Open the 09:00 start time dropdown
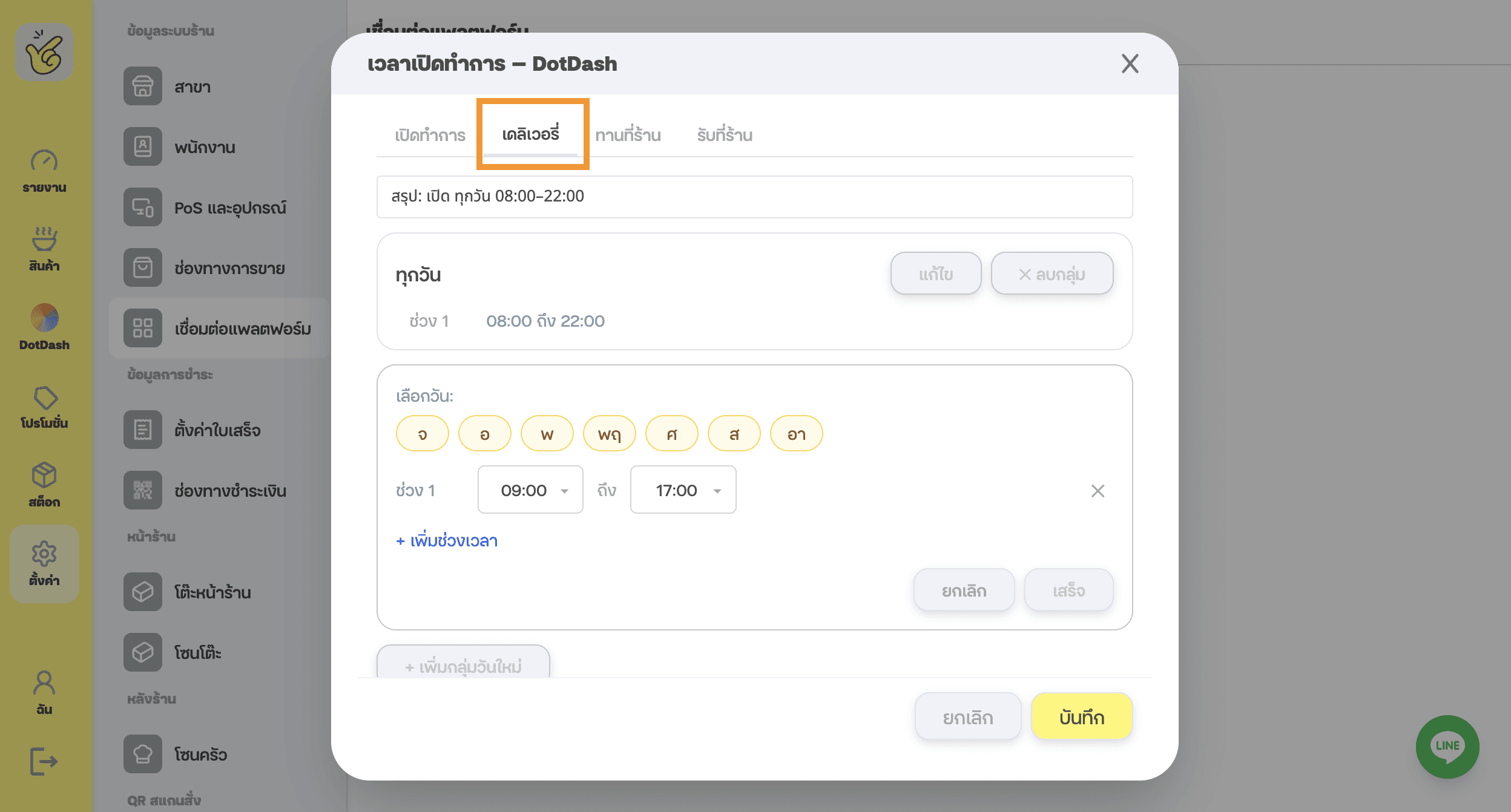 coord(530,490)
